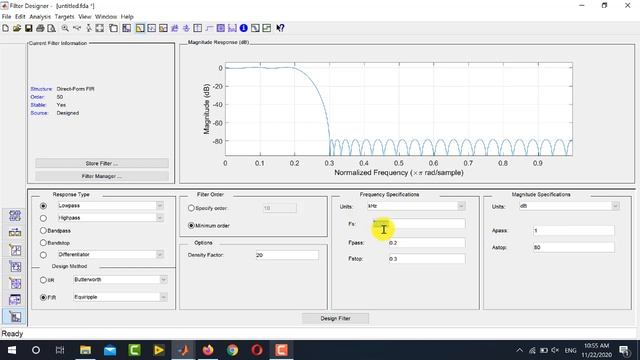Open a saved session via toolbar folder icon
640x360 pixels.
[x=17, y=28]
